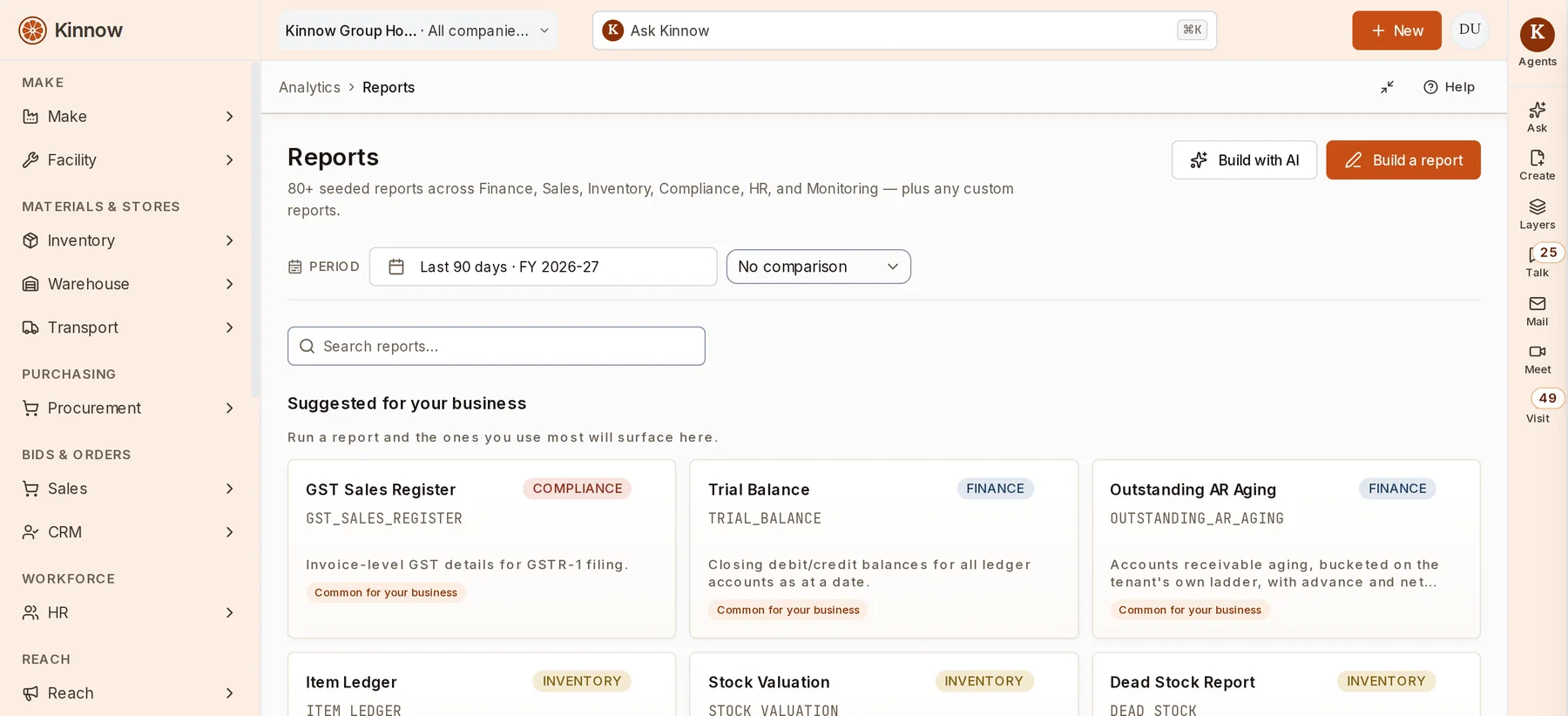Open the Ask sparkle icon
1568x716 pixels.
tap(1538, 110)
